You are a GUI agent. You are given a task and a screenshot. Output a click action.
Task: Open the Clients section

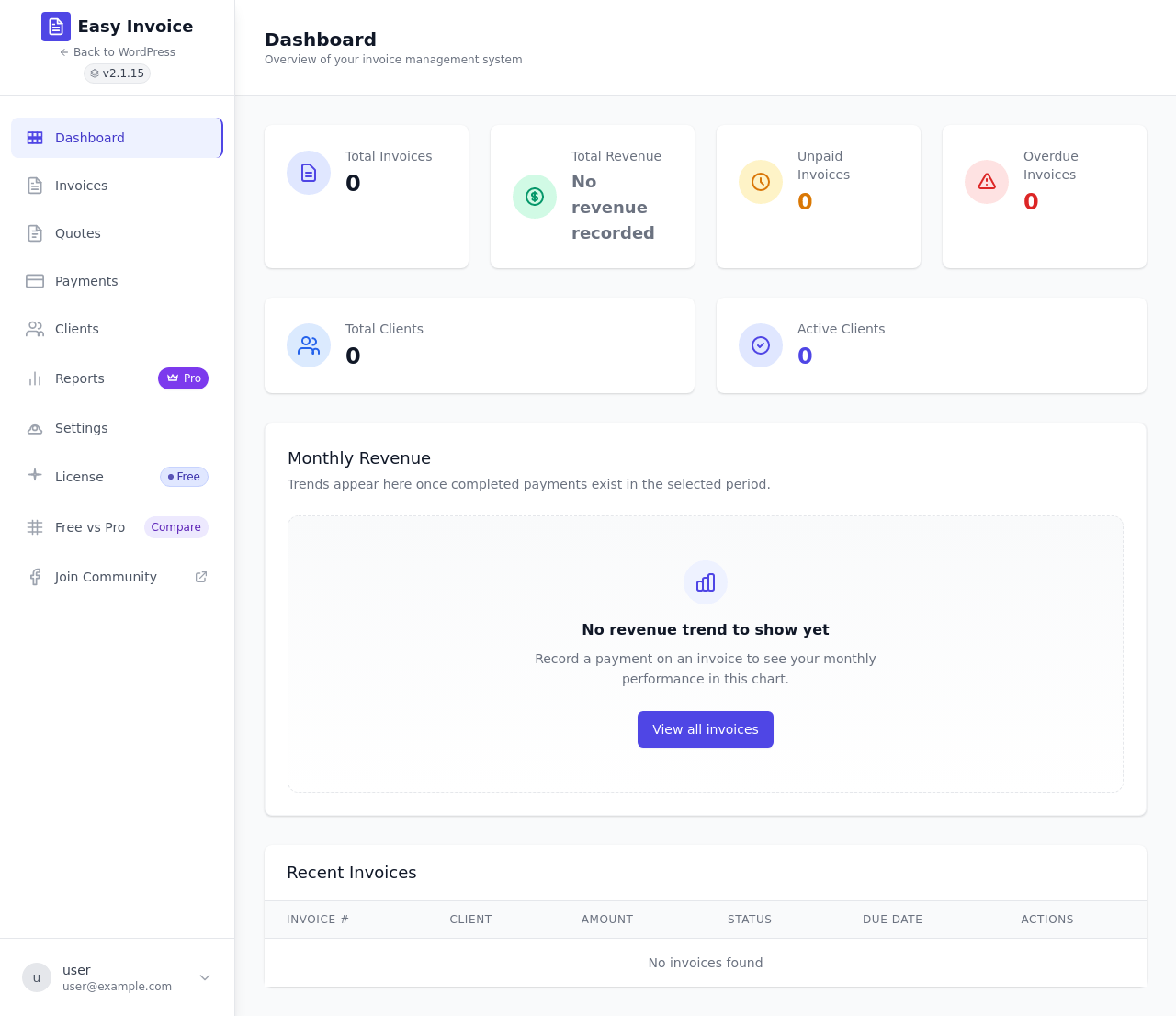[x=117, y=329]
